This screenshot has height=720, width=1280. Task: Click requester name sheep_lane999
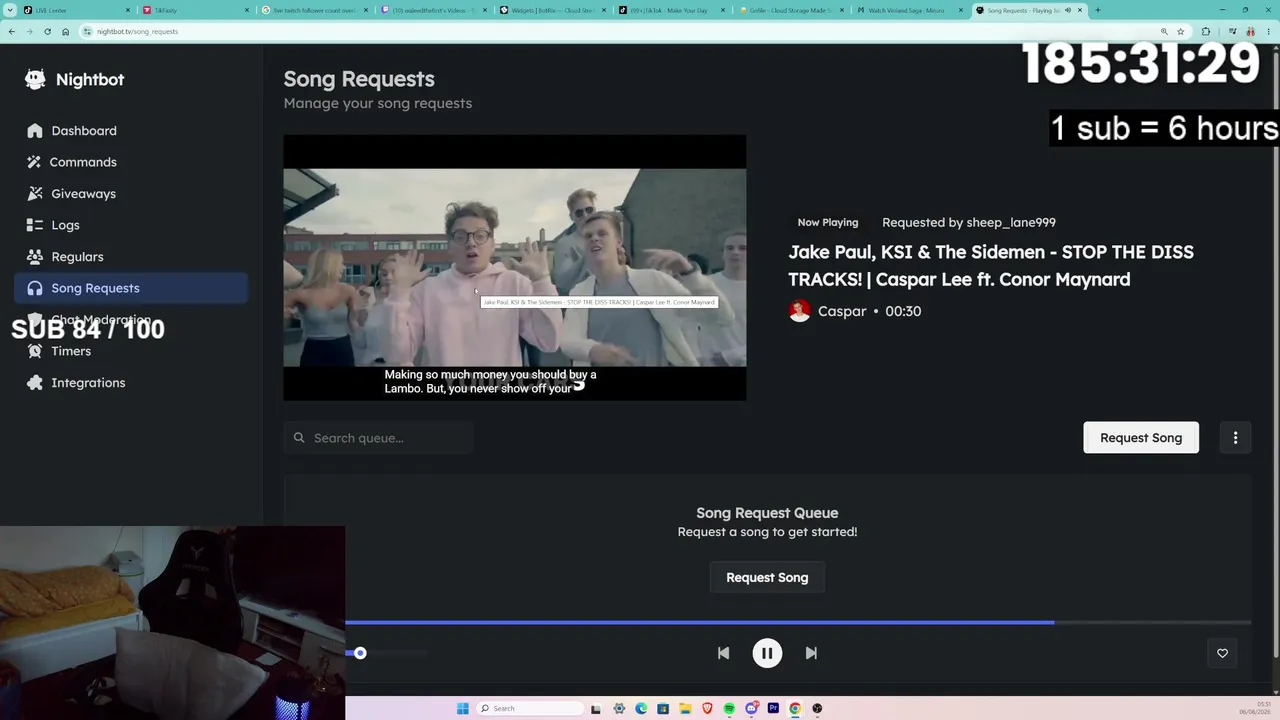click(x=1011, y=222)
